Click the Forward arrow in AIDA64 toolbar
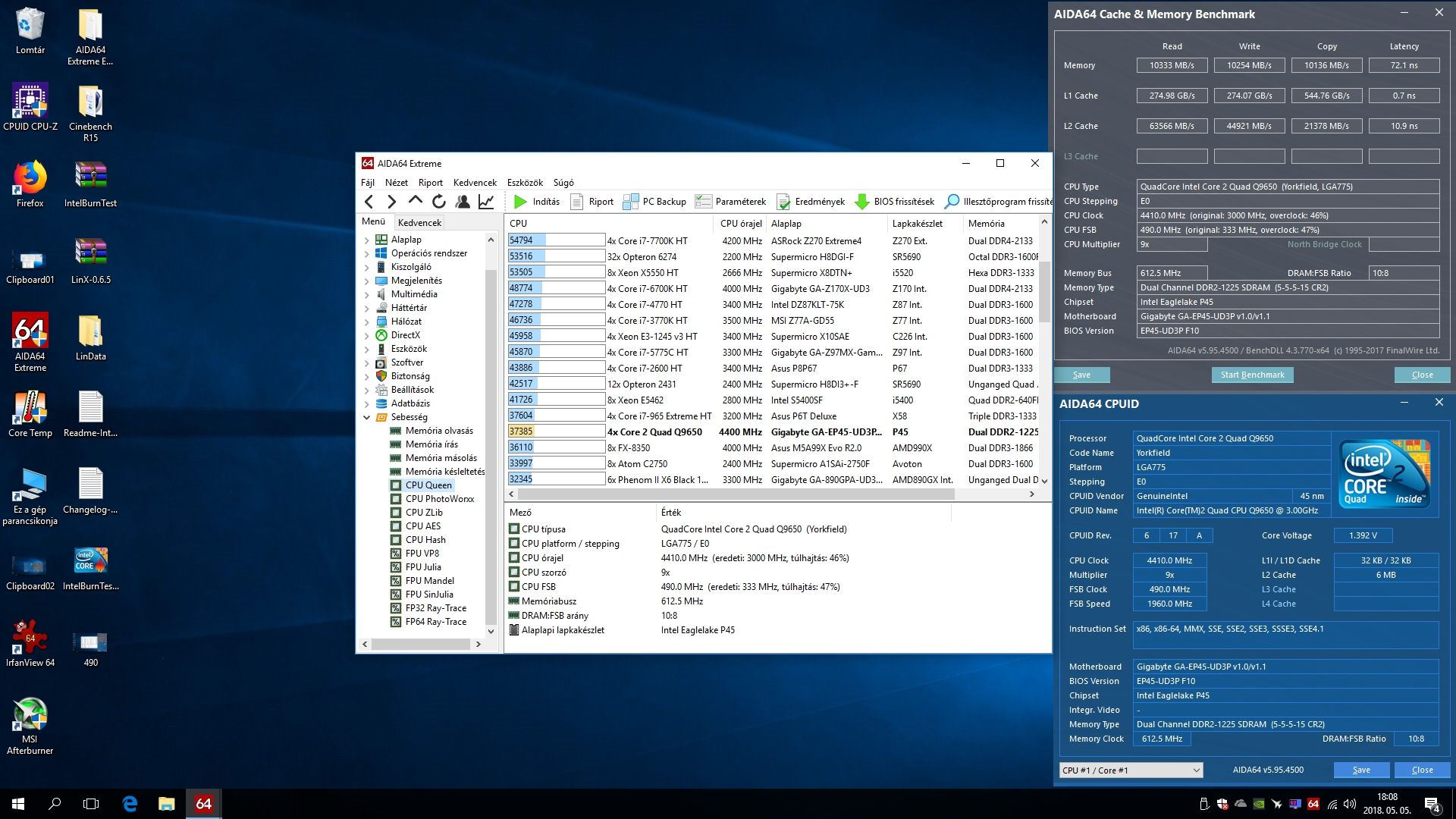Image resolution: width=1456 pixels, height=819 pixels. pyautogui.click(x=391, y=202)
